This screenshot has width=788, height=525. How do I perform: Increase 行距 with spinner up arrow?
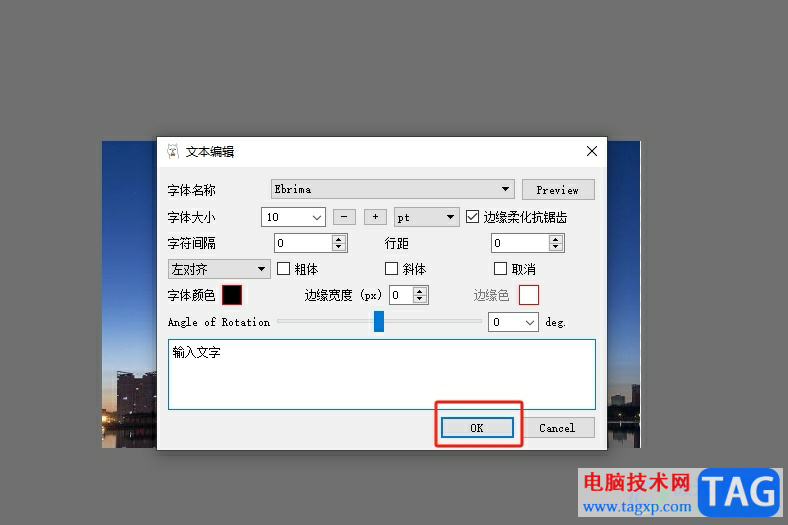tap(556, 239)
